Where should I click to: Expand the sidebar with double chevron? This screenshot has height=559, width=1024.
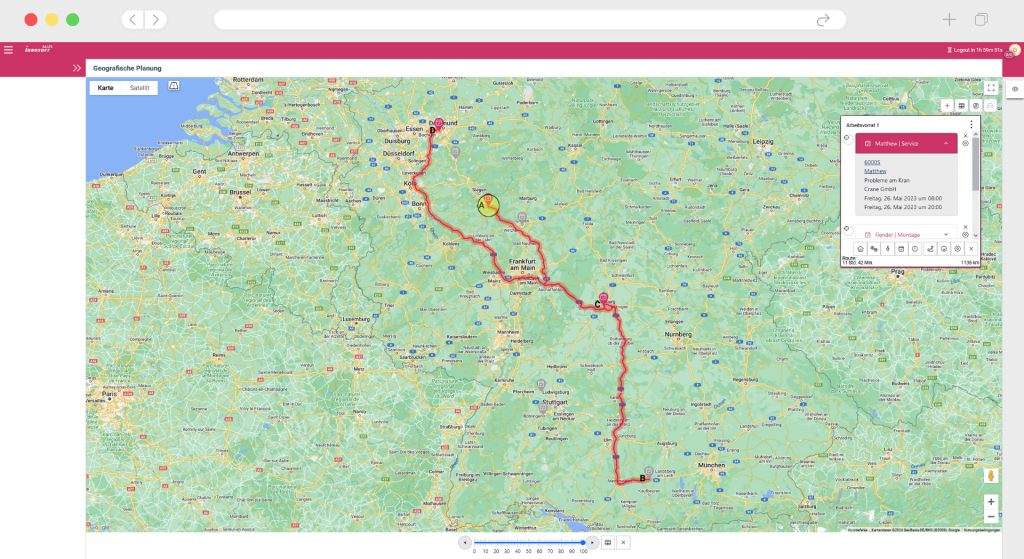click(77, 68)
